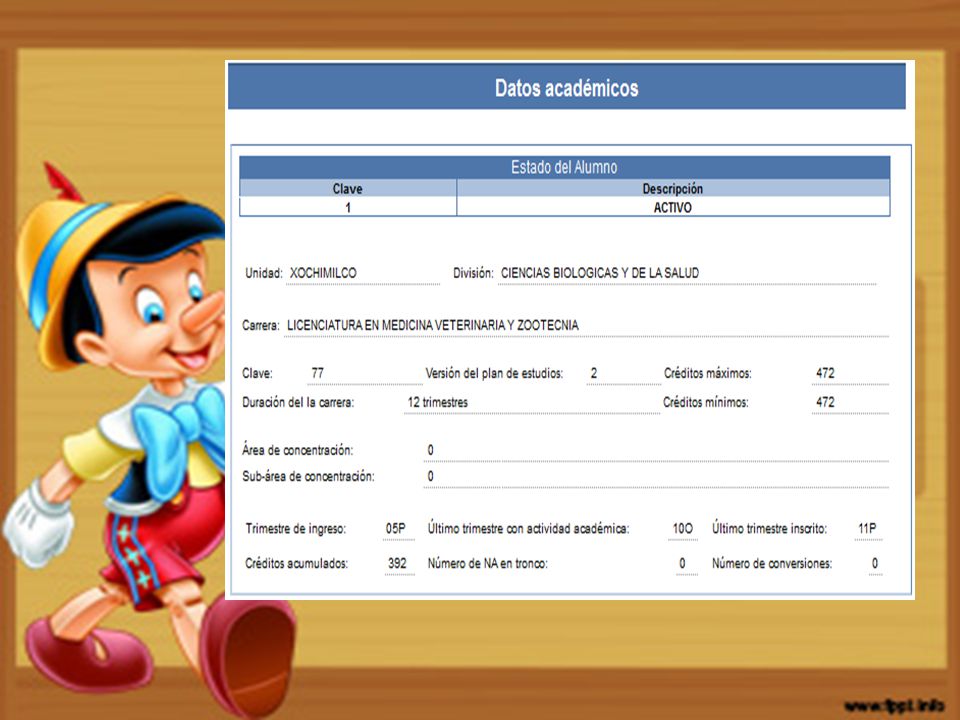This screenshot has height=720, width=960.
Task: Select the Créditos máximos value '472'
Action: [x=825, y=373]
